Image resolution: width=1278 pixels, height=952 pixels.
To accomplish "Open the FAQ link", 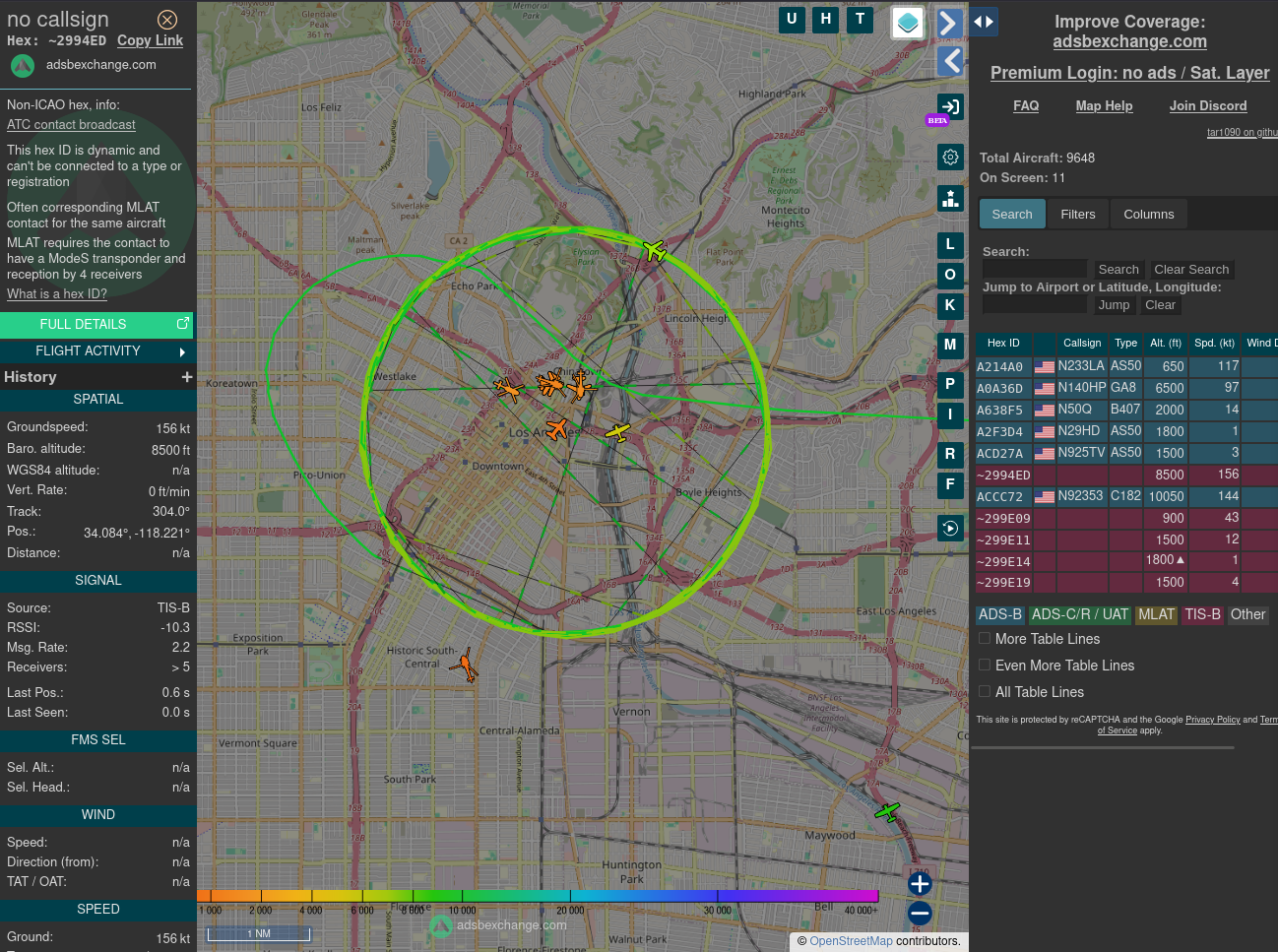I will 1026,106.
